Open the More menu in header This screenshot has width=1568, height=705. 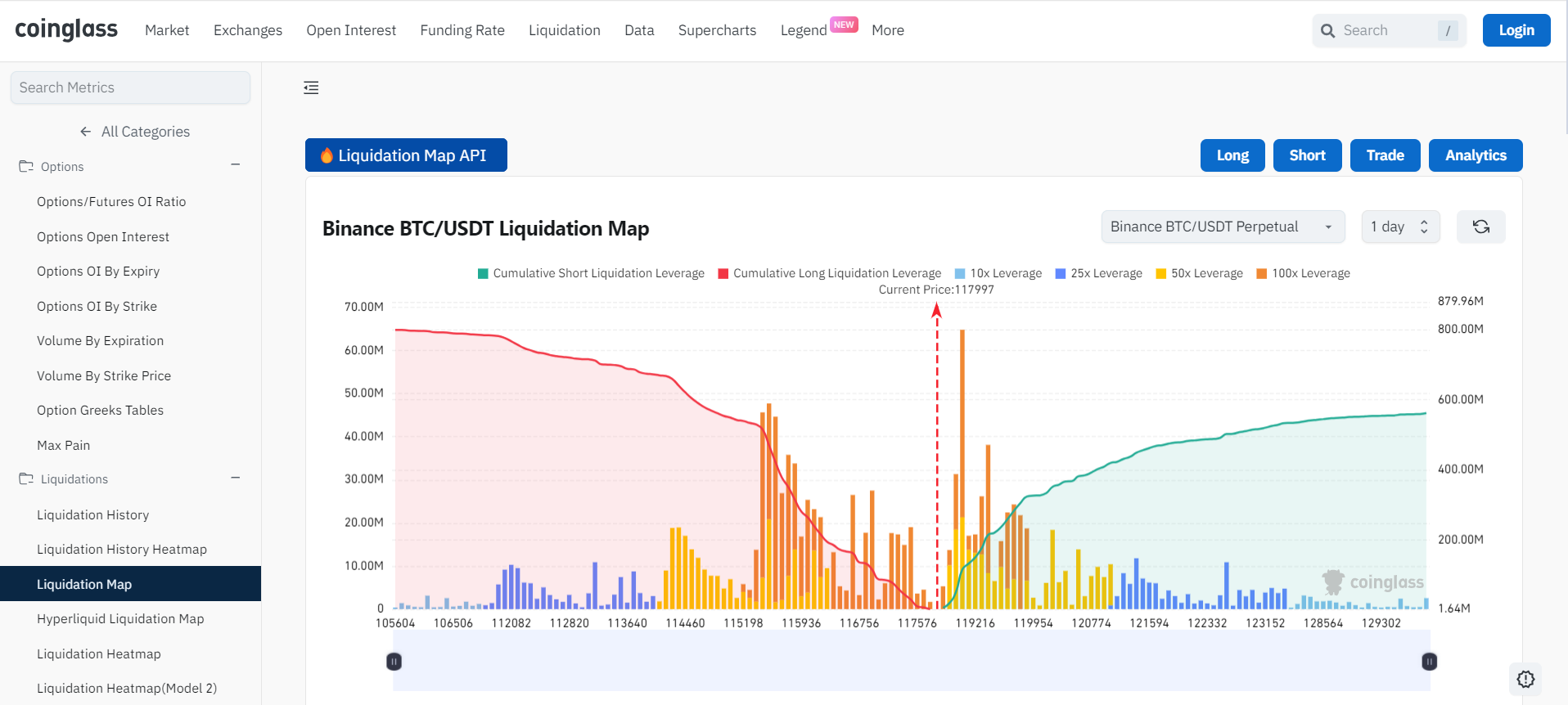888,30
